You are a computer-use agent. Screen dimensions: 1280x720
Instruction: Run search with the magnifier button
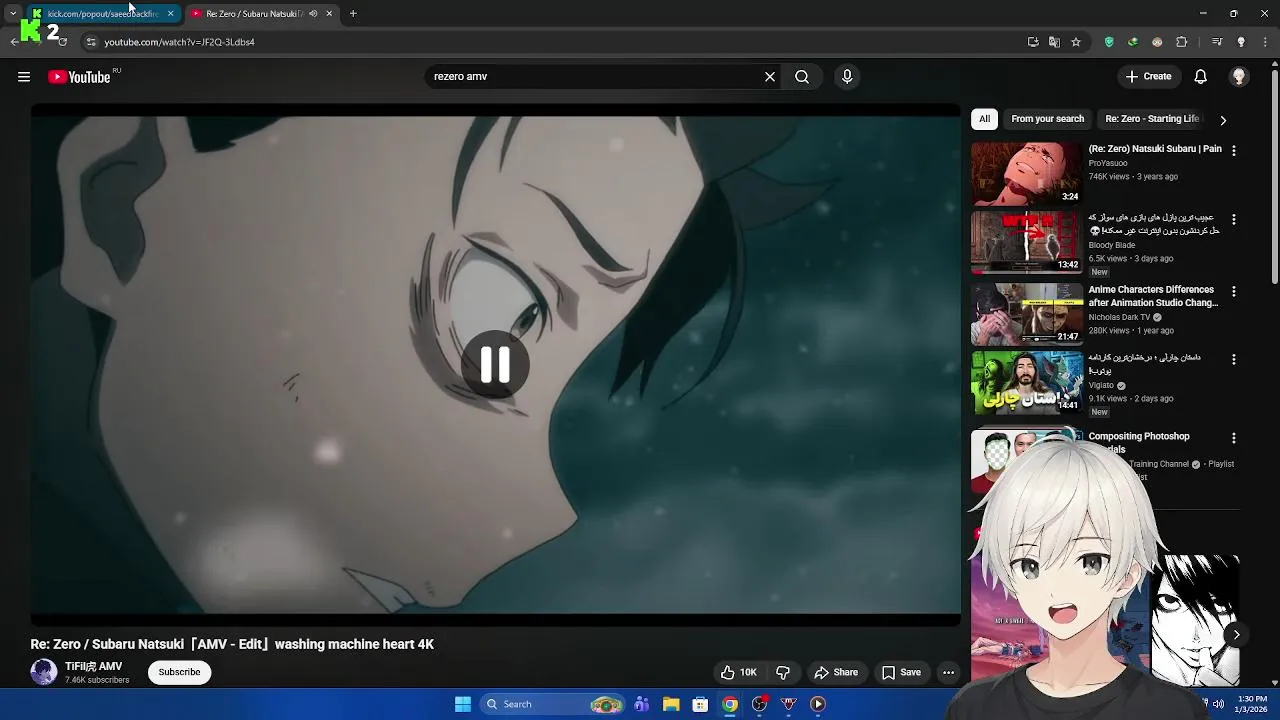pos(802,77)
